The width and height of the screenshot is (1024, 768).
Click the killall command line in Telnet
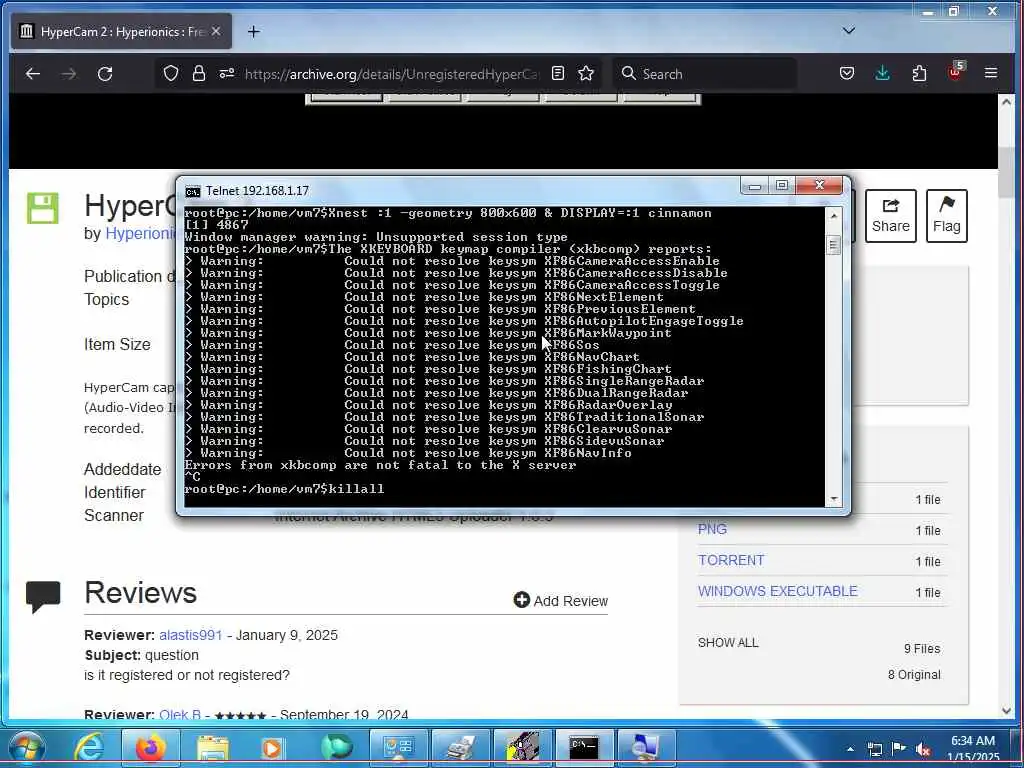[x=285, y=489]
